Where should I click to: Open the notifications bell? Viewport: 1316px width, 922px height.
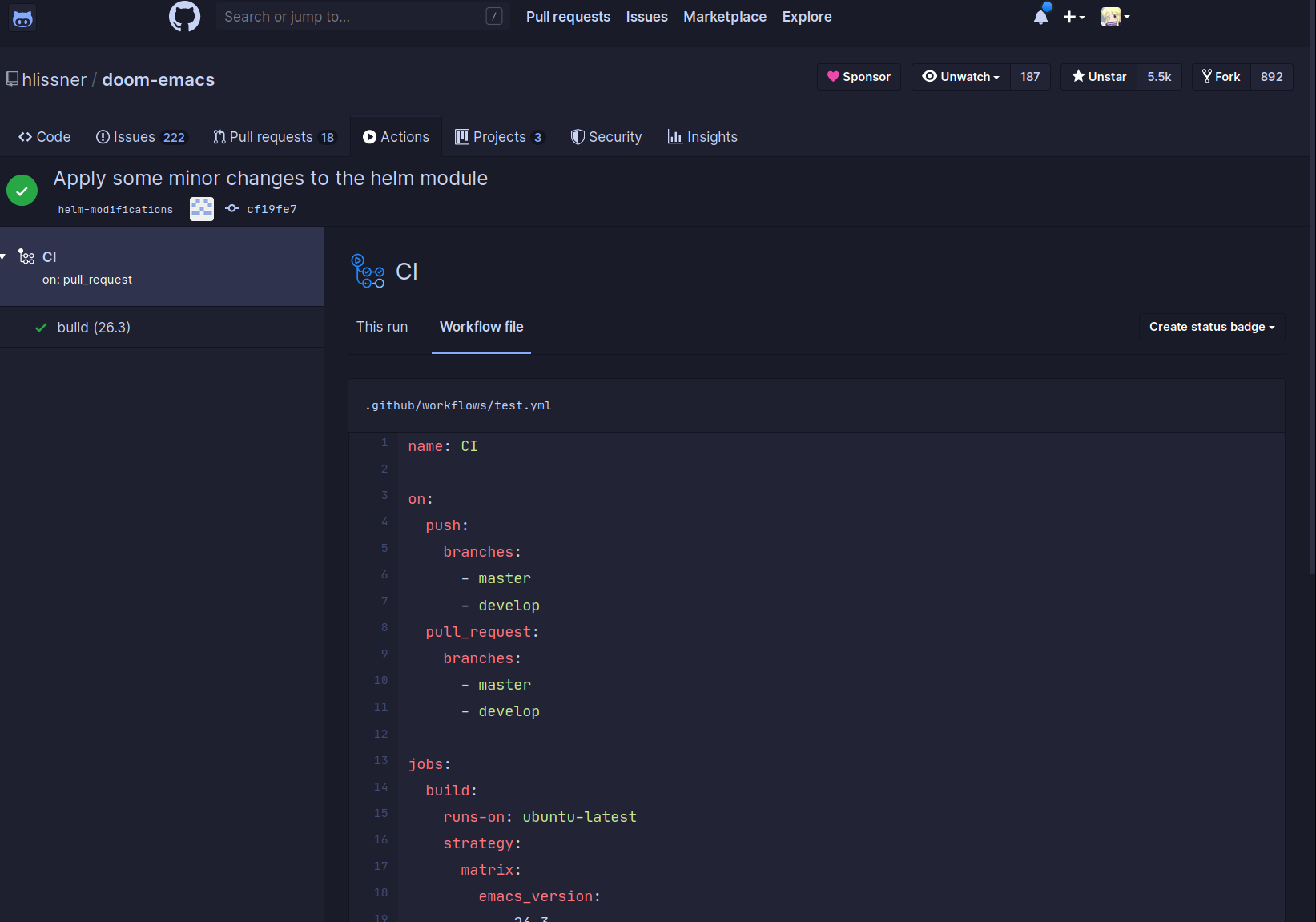point(1040,16)
